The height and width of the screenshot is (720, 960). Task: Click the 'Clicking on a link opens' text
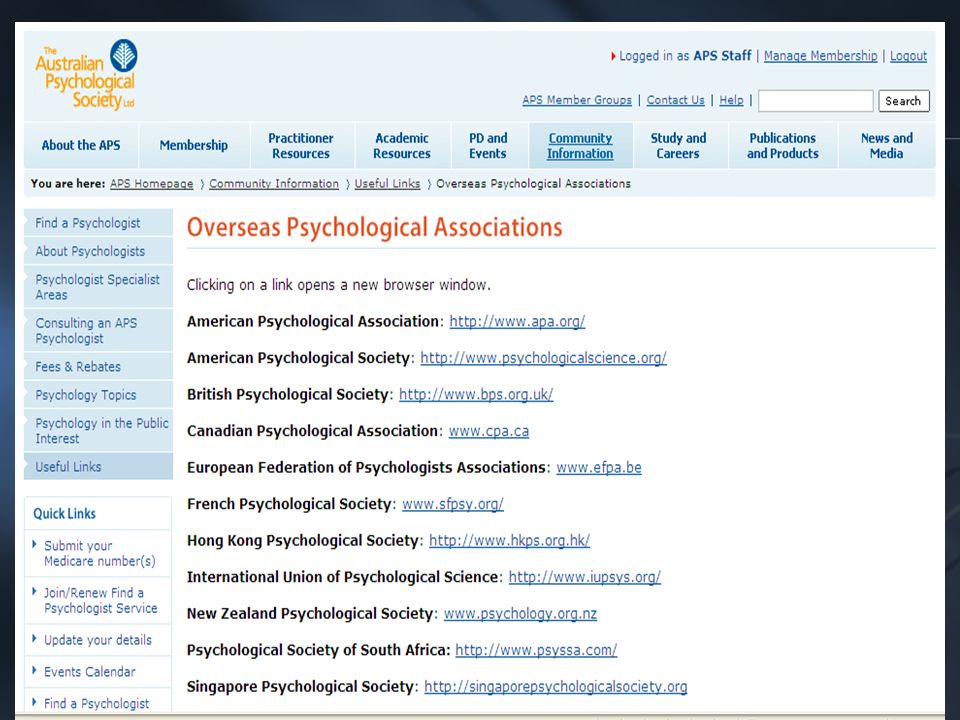click(x=339, y=285)
